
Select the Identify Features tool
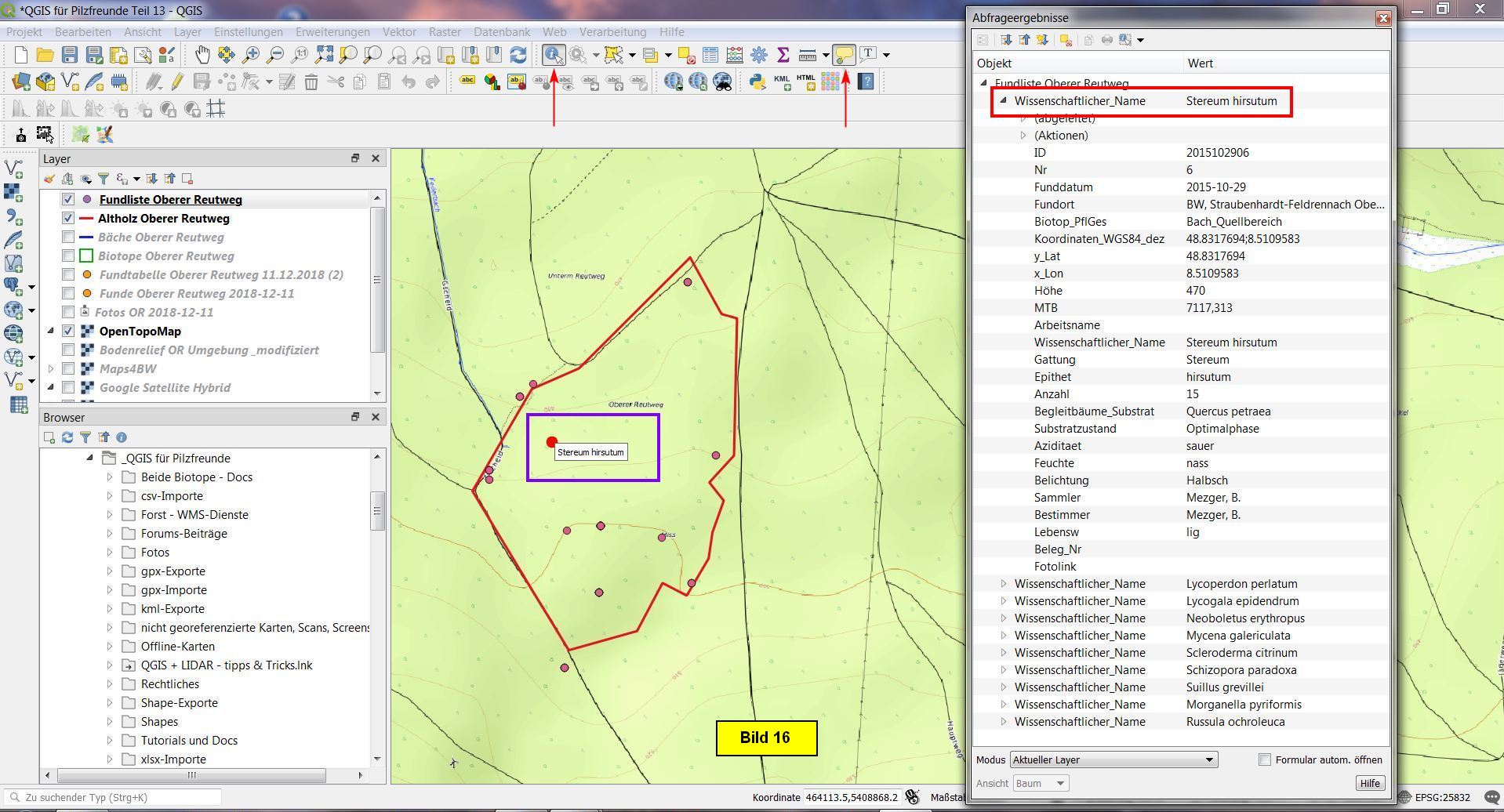point(554,55)
